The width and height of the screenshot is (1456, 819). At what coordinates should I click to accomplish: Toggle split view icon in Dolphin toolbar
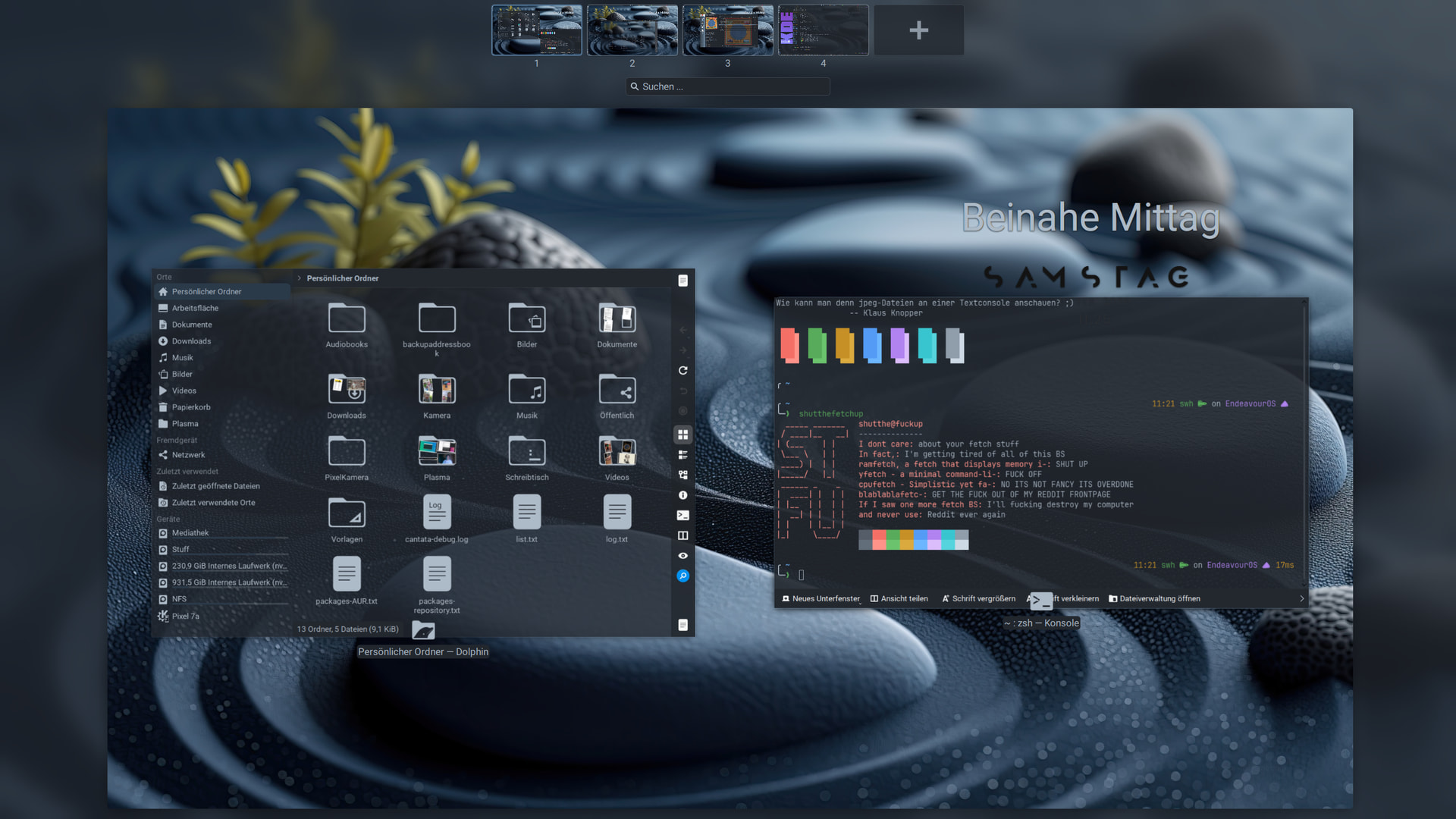682,535
